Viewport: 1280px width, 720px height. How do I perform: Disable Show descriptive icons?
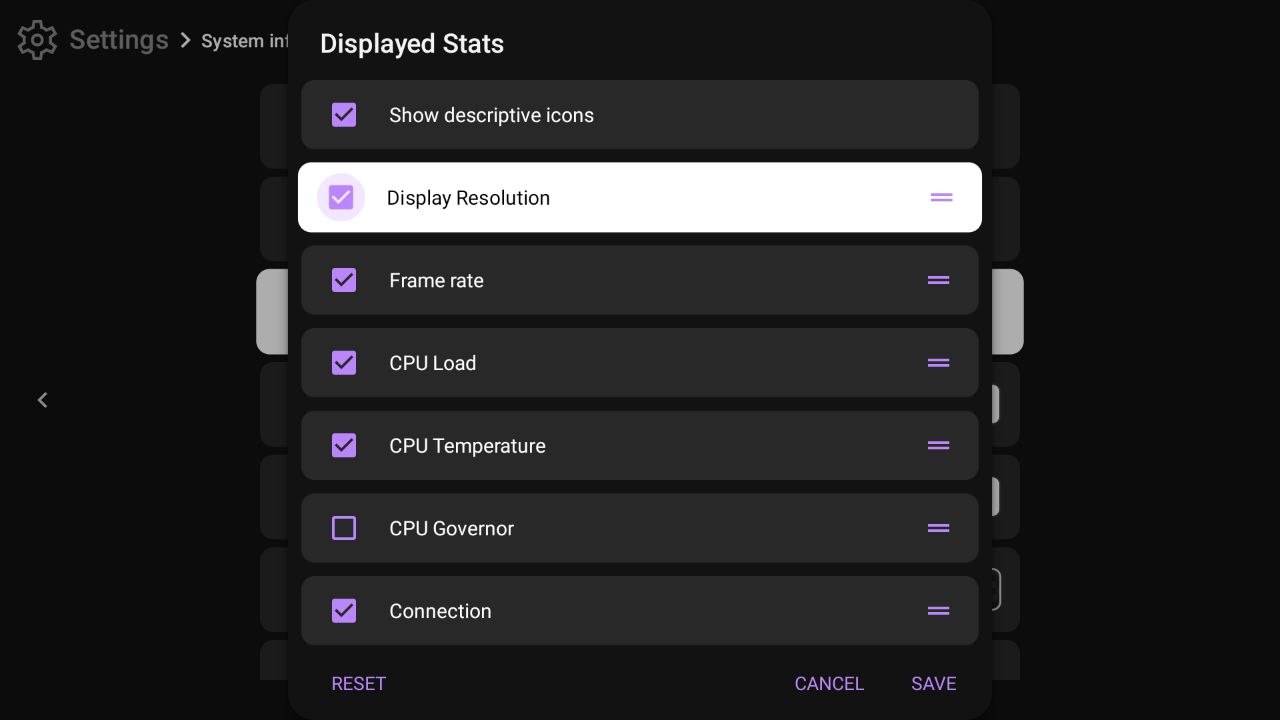coord(344,114)
